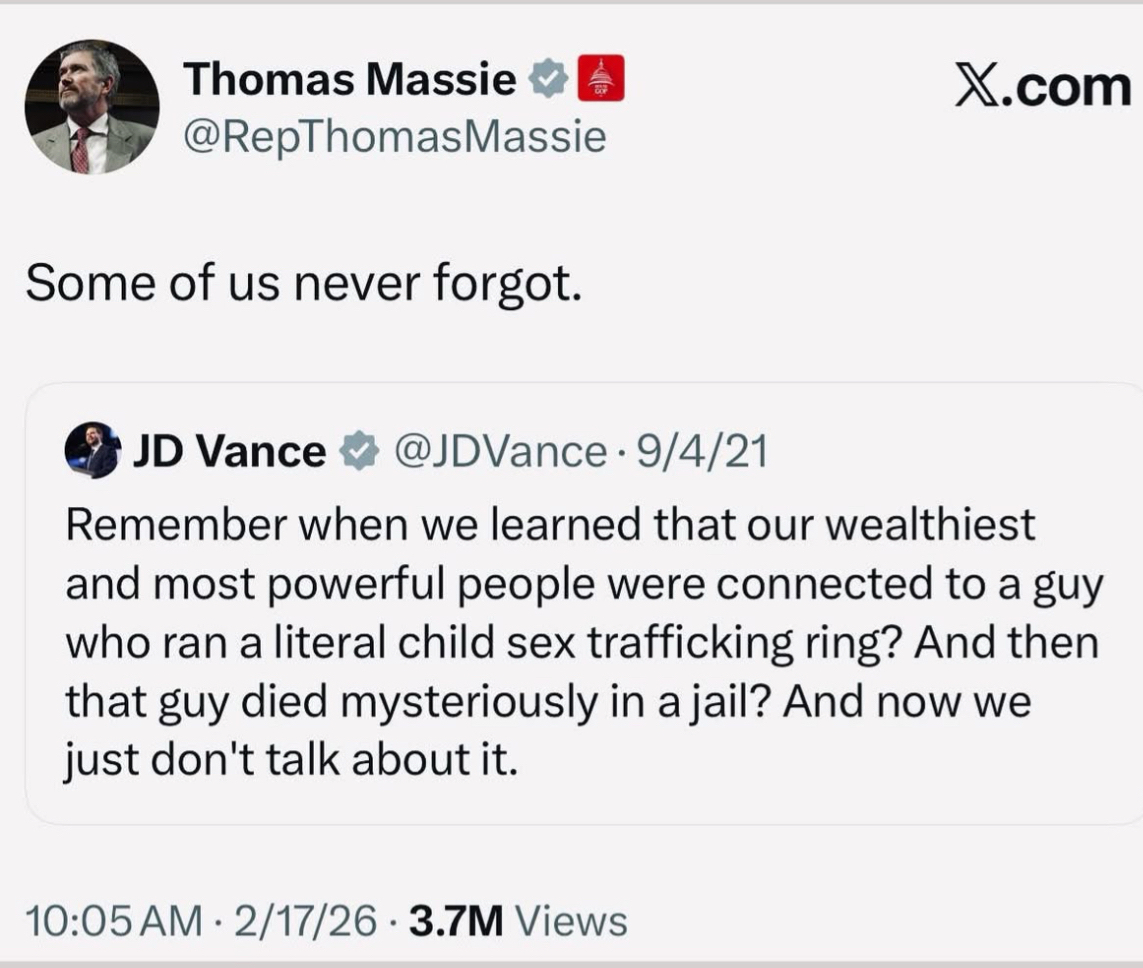Click the verified checkmark next to JD Vance
1143x968 pixels.
tap(354, 452)
